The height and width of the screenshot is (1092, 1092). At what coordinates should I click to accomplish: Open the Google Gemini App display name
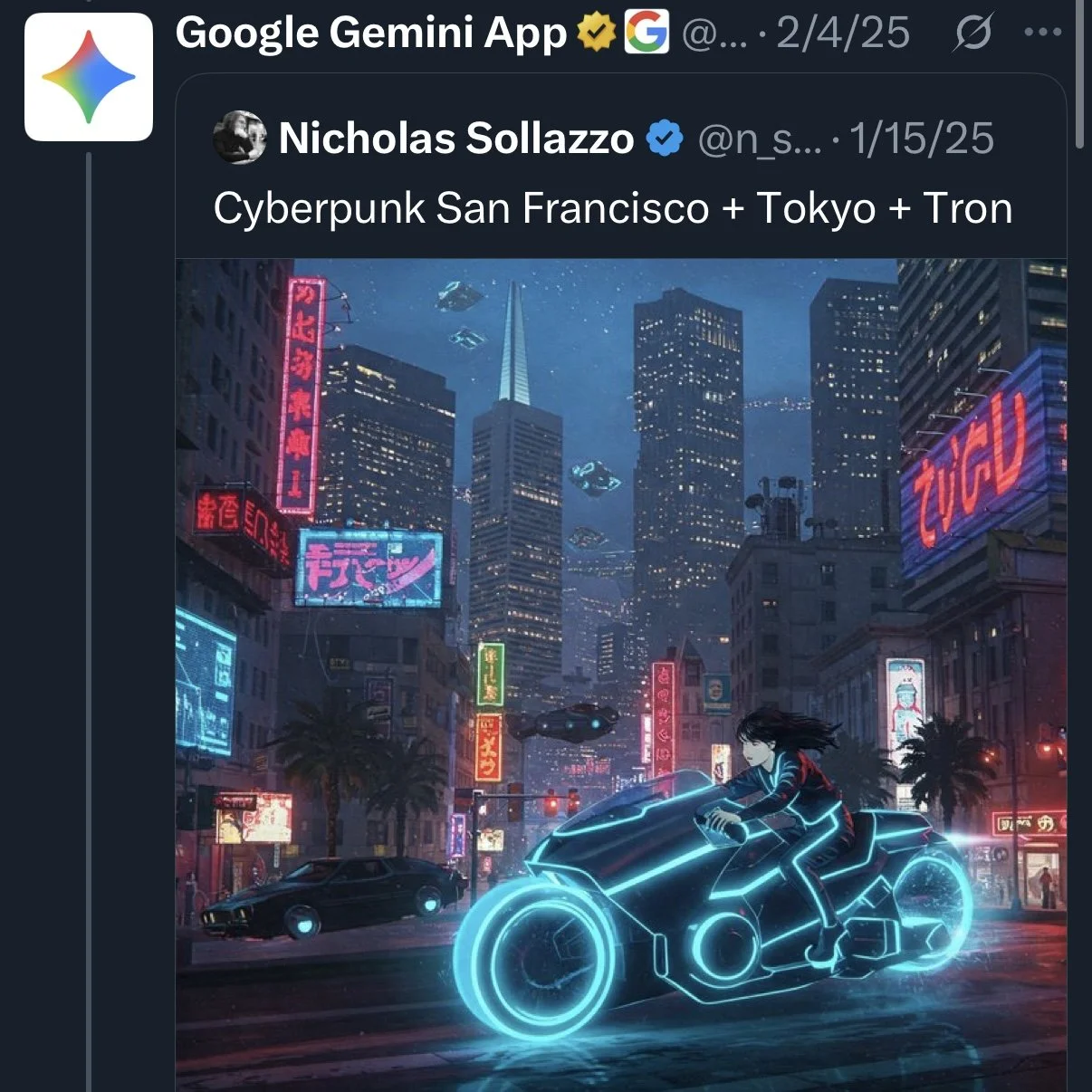(x=371, y=34)
